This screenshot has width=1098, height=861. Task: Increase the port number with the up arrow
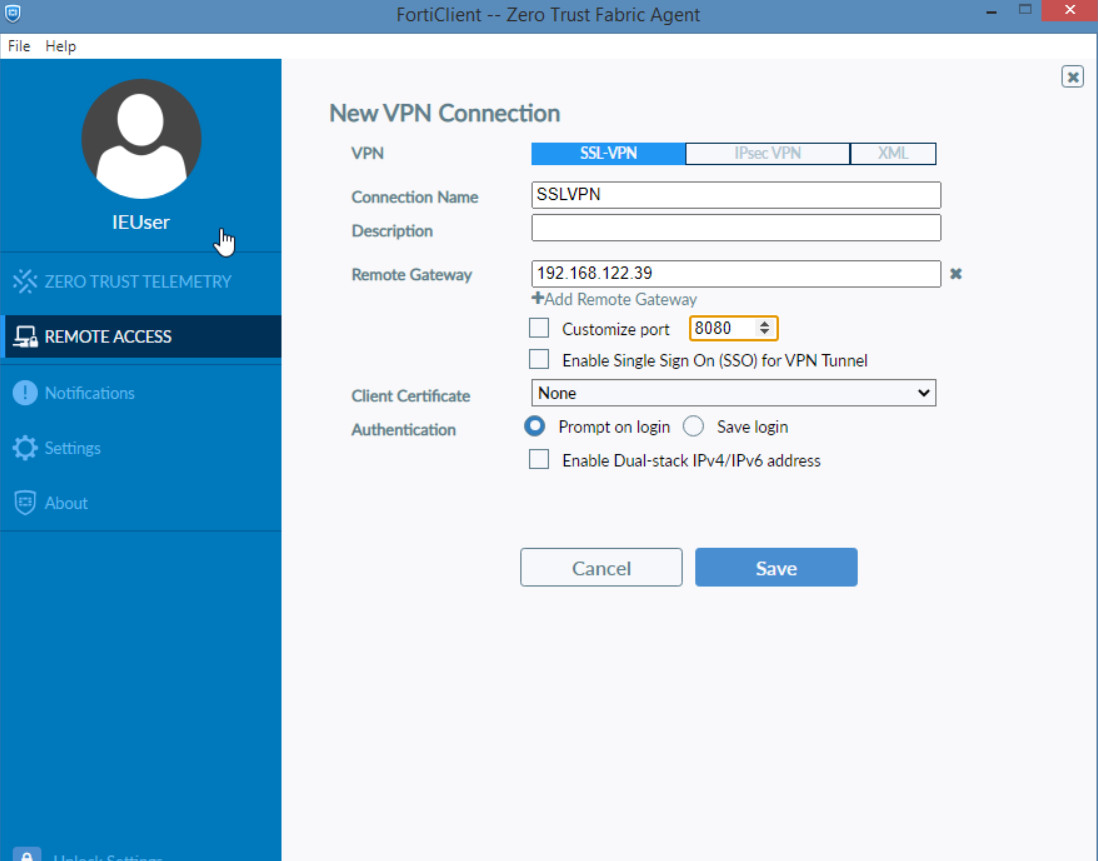click(x=765, y=323)
